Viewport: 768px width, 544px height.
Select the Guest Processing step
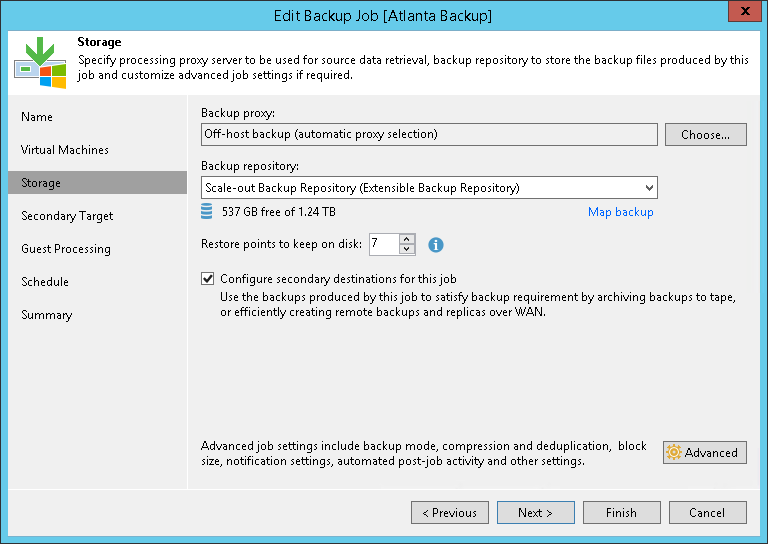pos(66,249)
